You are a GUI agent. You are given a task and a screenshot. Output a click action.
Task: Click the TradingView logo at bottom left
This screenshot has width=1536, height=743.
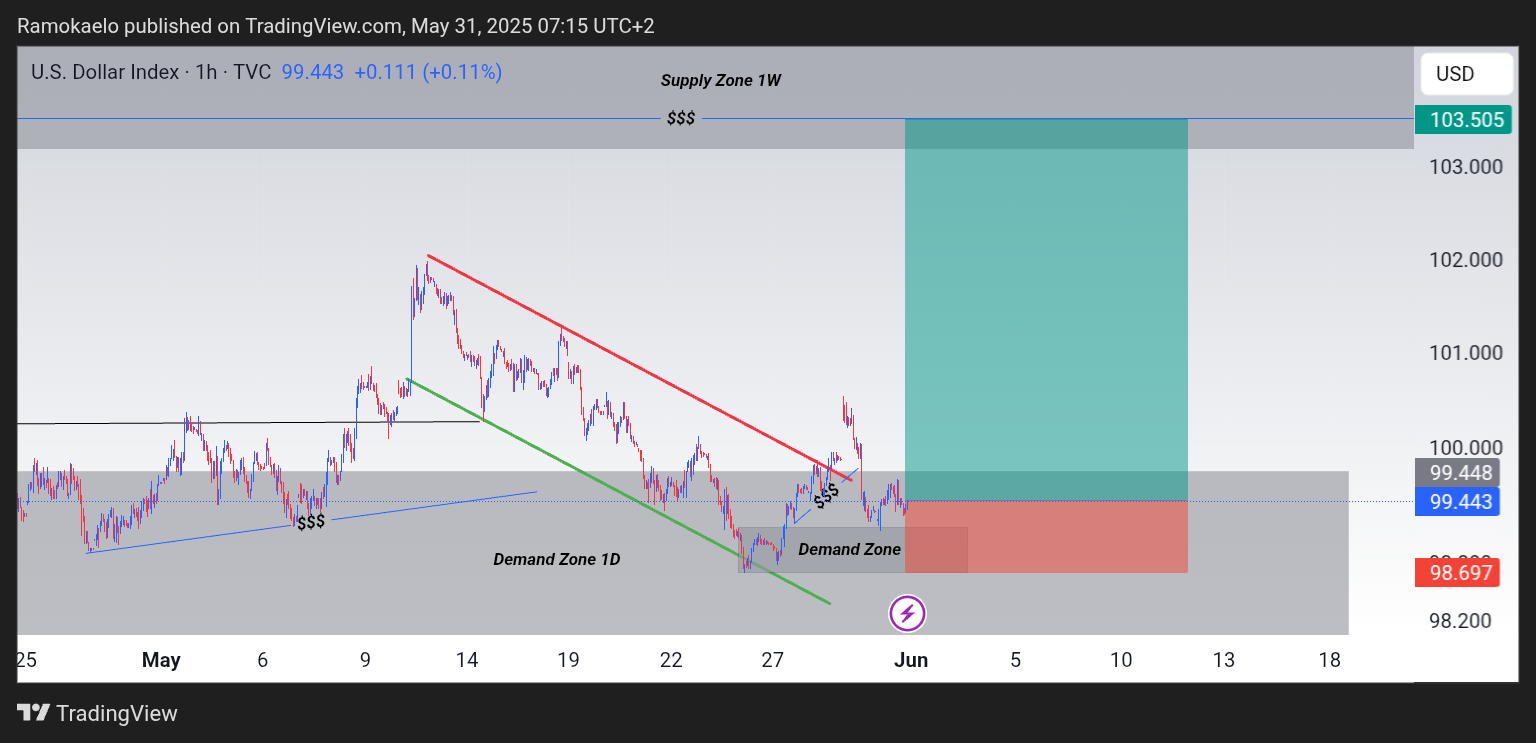98,713
